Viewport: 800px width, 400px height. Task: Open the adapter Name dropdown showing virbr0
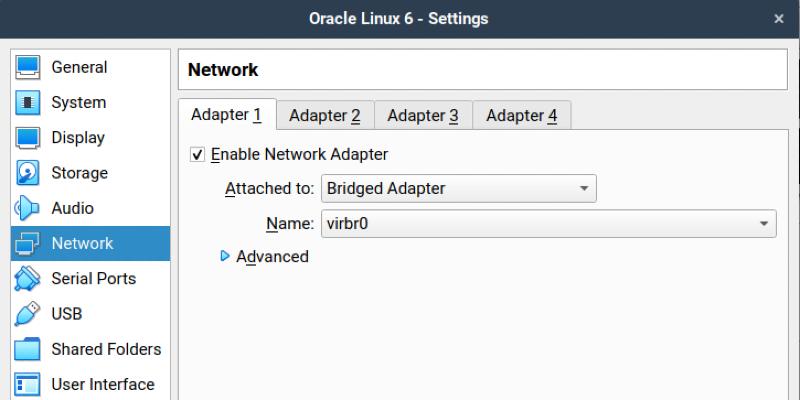coord(548,224)
